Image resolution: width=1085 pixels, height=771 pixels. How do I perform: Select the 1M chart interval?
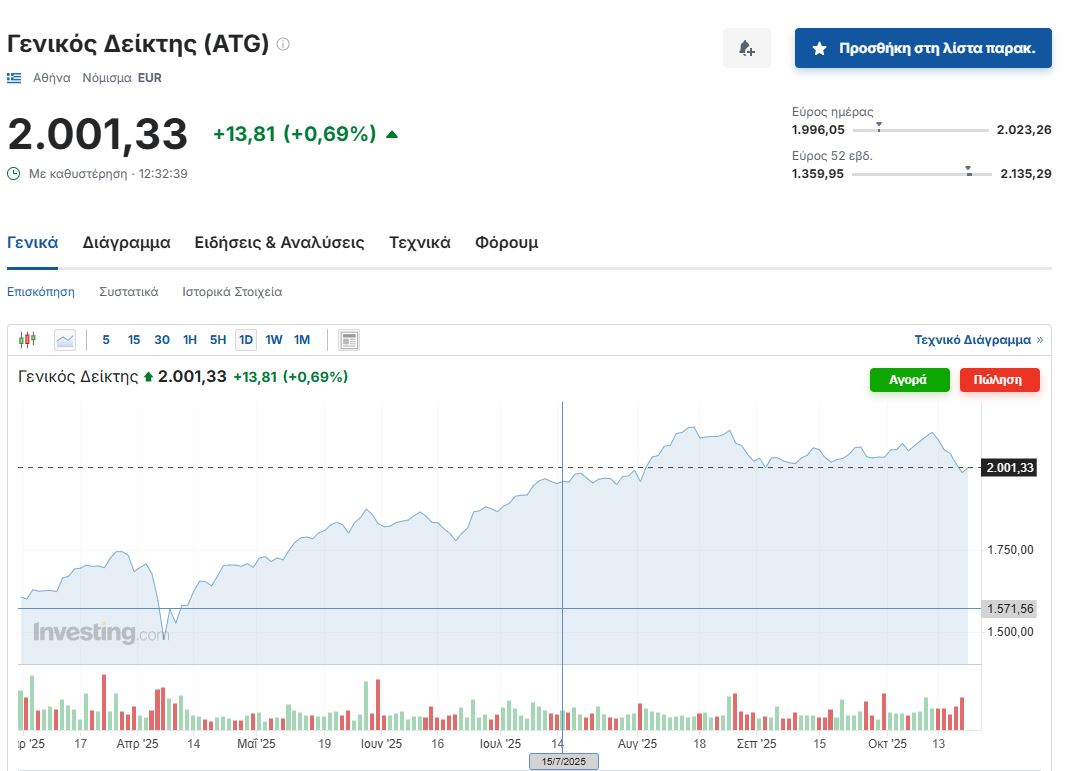302,340
